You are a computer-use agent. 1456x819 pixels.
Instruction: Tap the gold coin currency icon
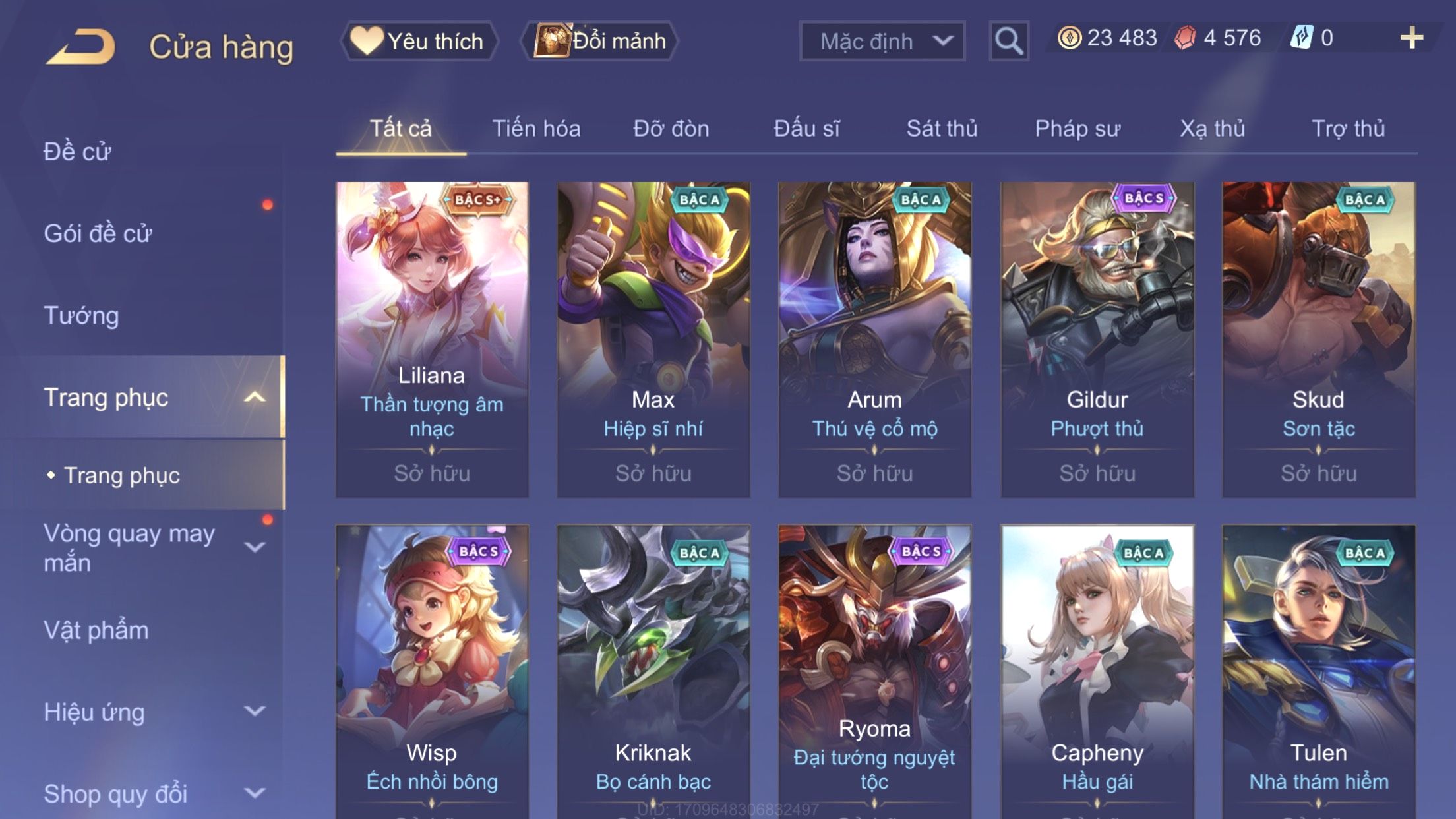[1069, 38]
